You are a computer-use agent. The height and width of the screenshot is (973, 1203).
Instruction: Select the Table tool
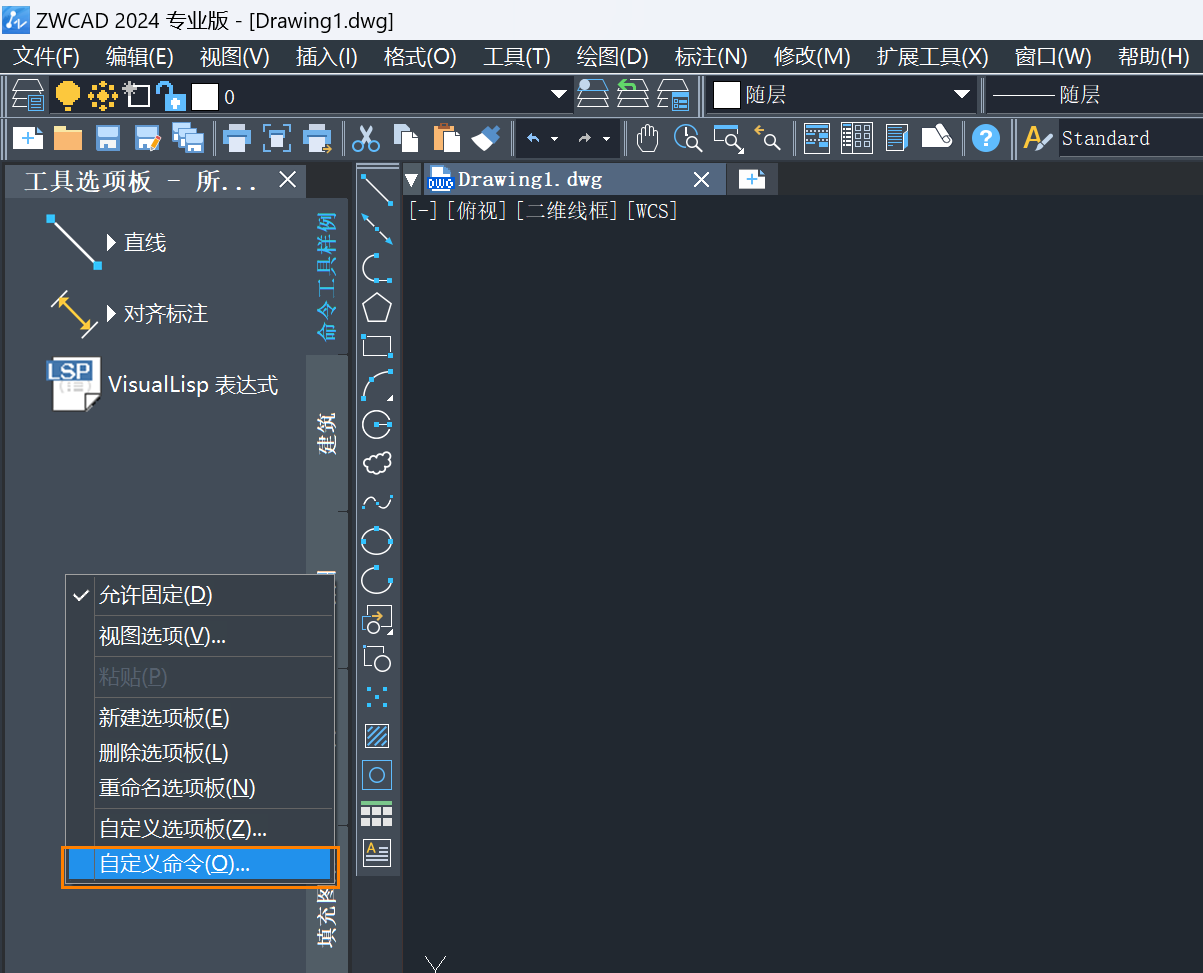pos(377,814)
